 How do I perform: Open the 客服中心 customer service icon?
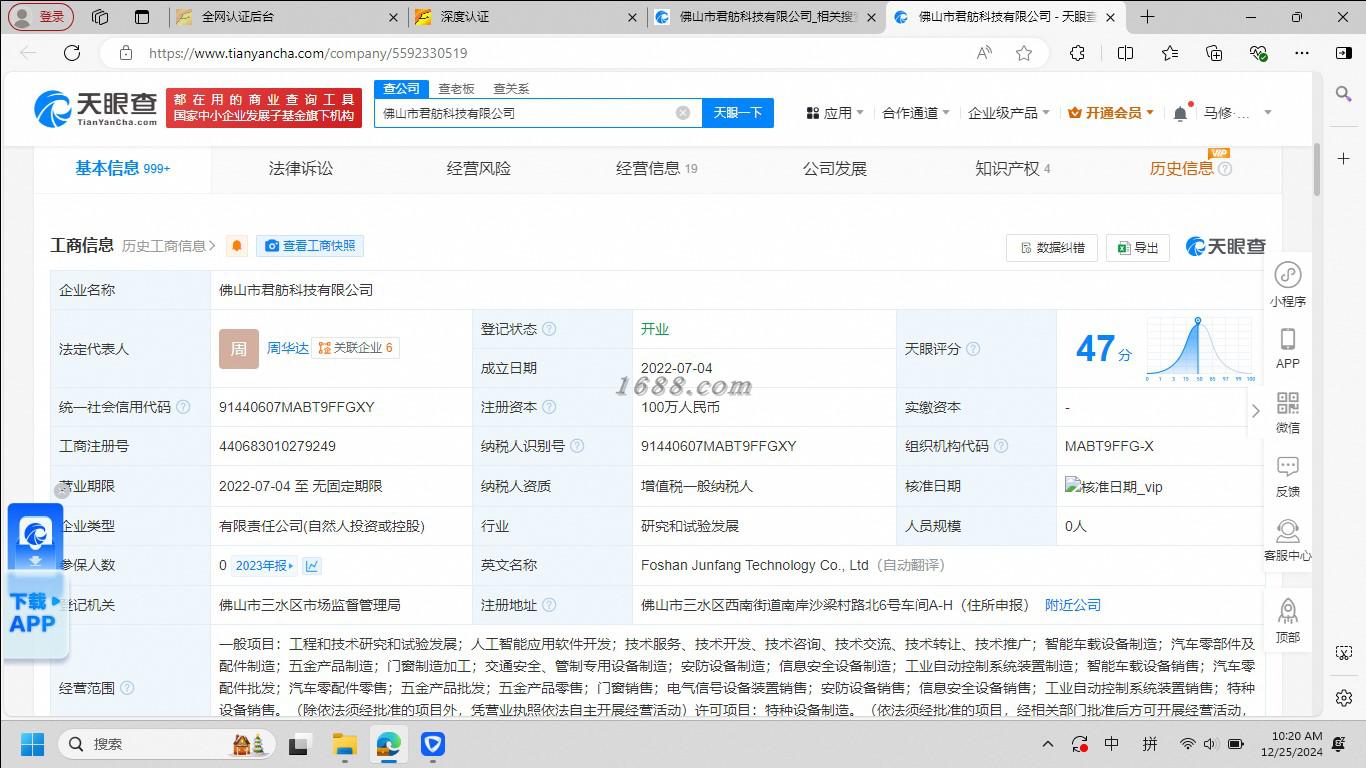pos(1288,531)
